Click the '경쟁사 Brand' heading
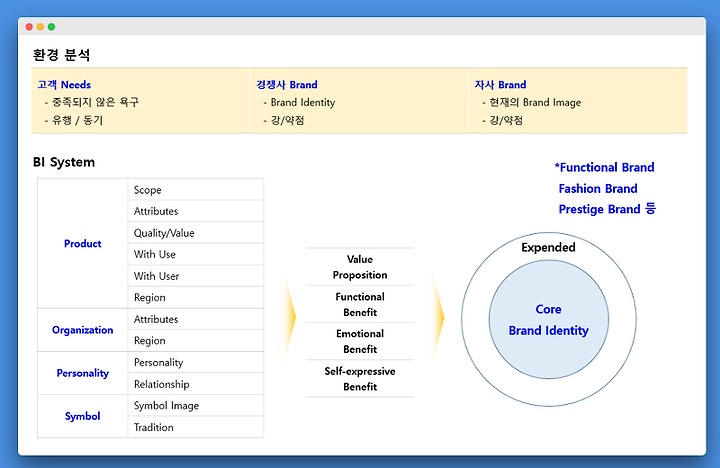The height and width of the screenshot is (468, 720). click(287, 85)
